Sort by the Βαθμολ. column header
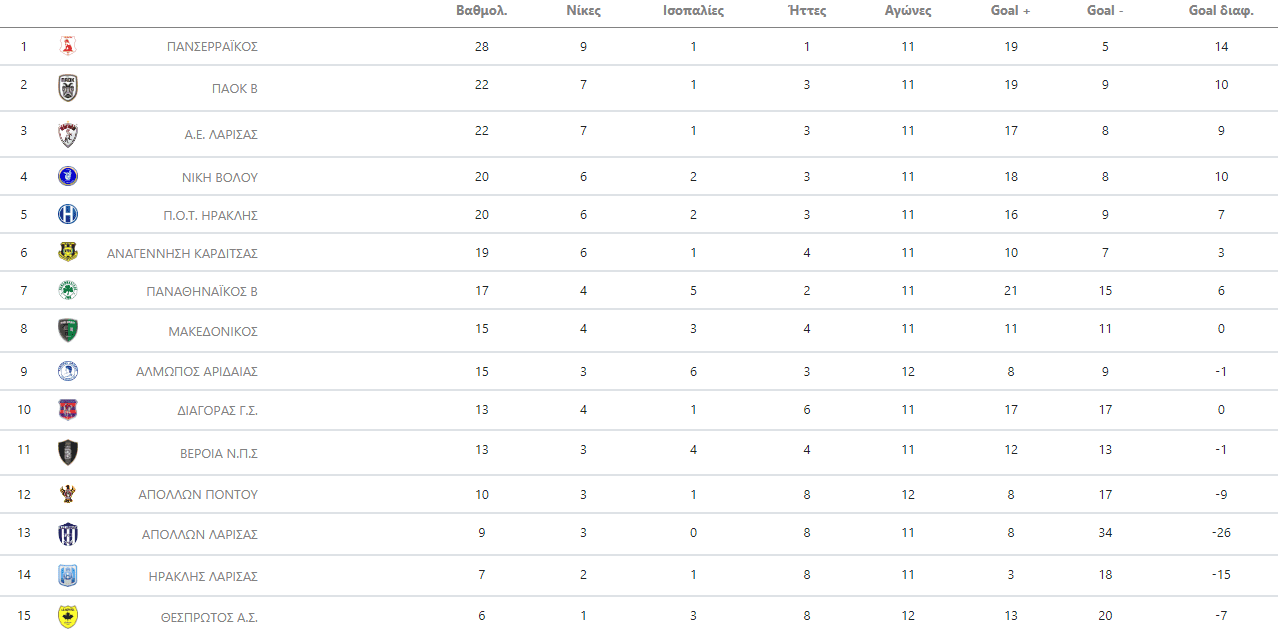 pos(481,11)
